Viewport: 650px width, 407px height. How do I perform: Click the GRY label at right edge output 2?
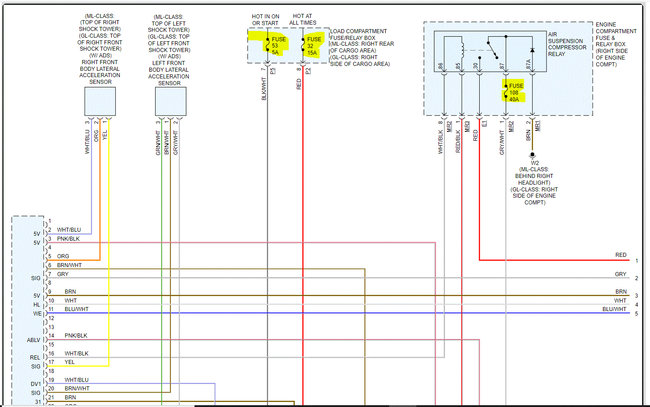(x=621, y=274)
